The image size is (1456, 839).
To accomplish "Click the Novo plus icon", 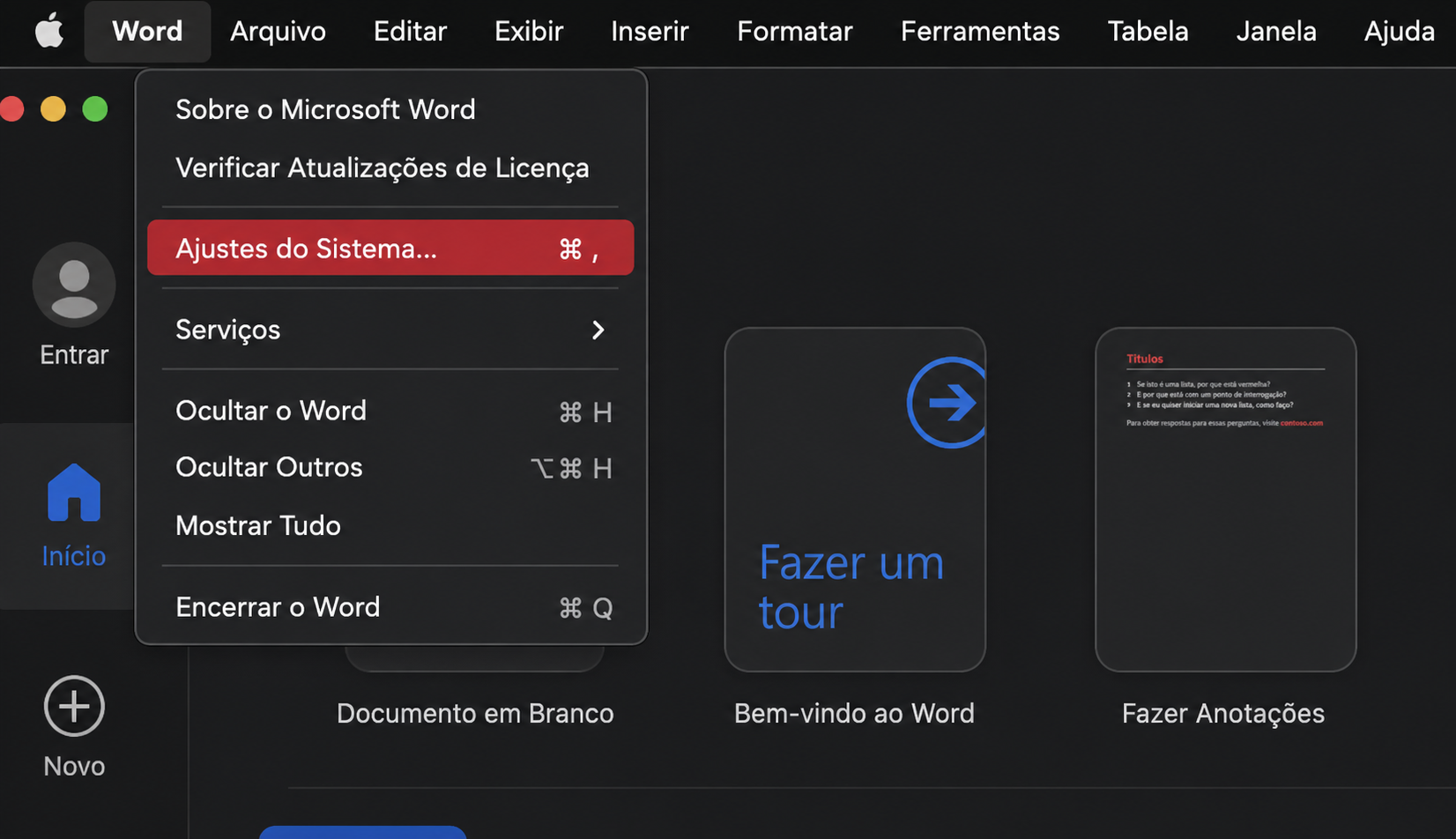I will coord(74,706).
